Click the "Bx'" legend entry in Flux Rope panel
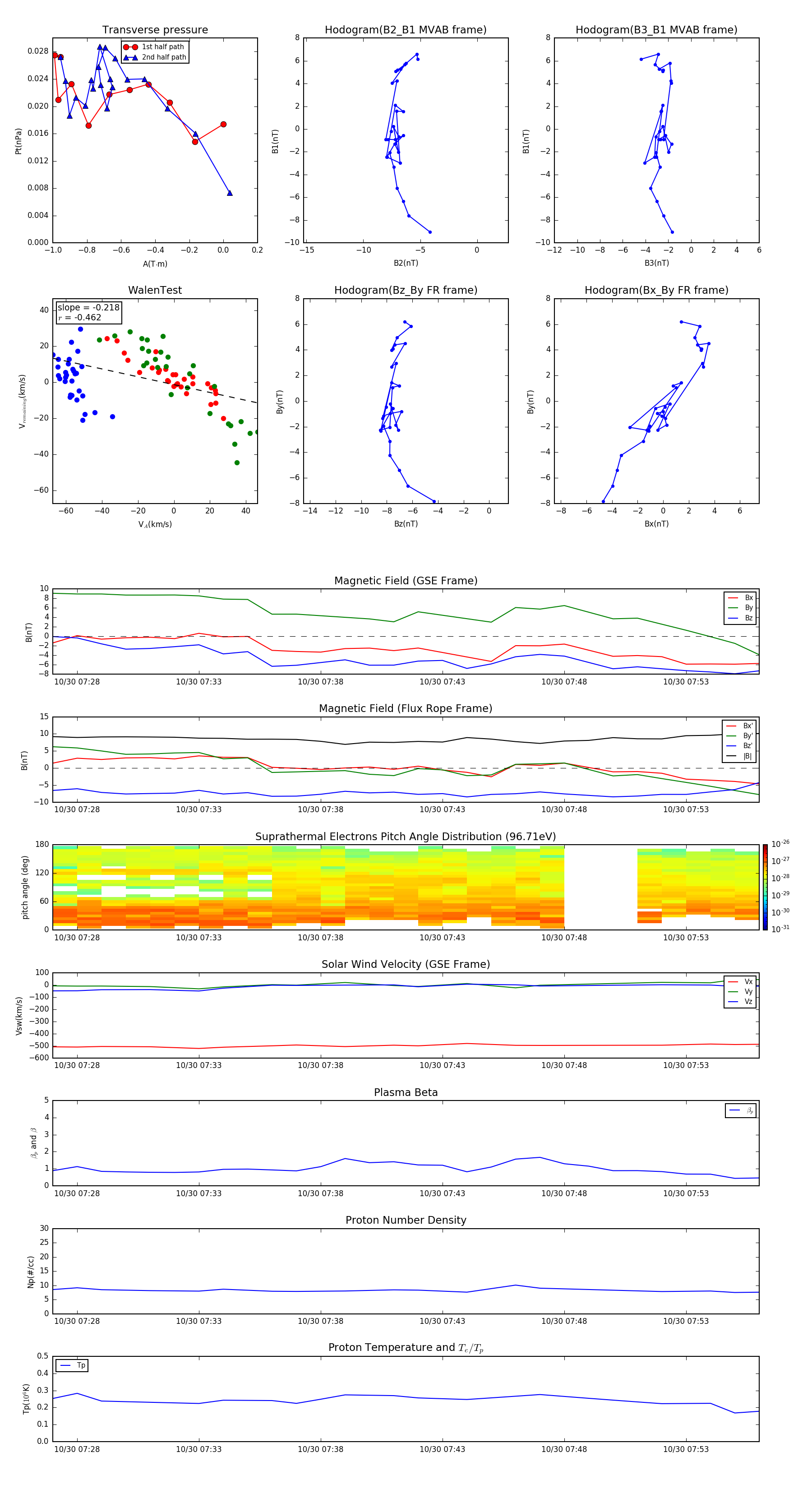Screen dimensions: 812x1489 coord(739,726)
